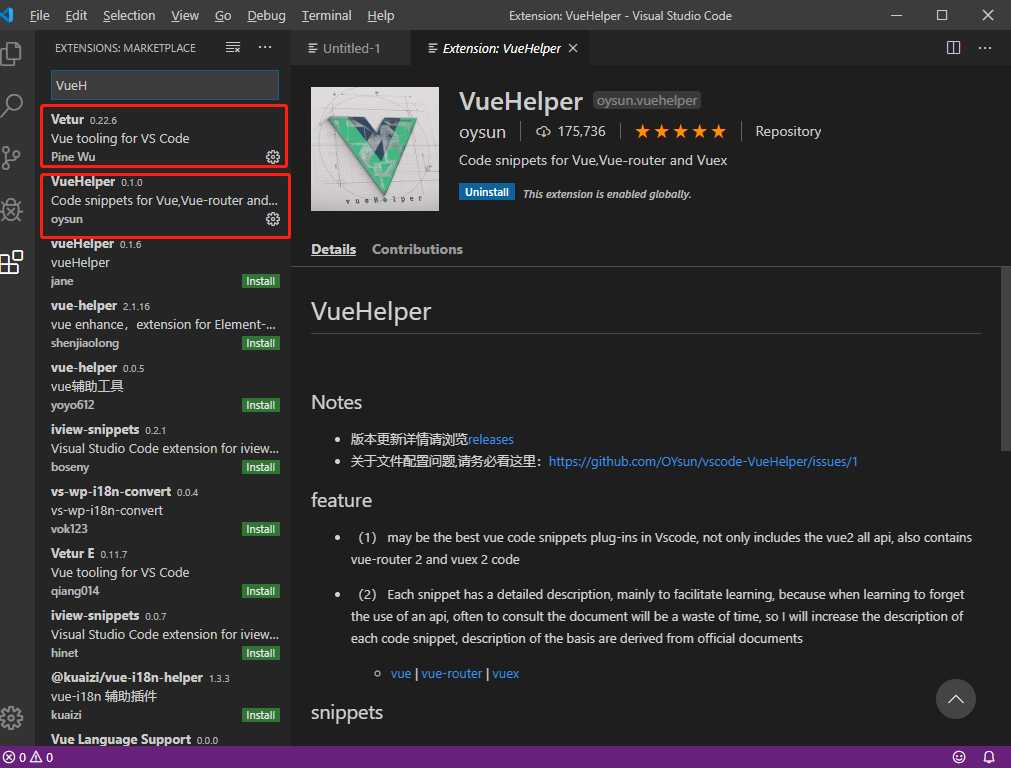The height and width of the screenshot is (768, 1011).
Task: Open the vue documentation link
Action: pos(400,674)
